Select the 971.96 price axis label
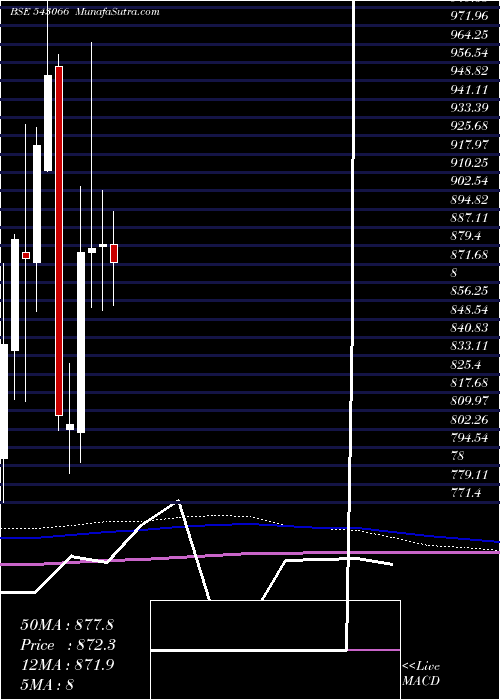This screenshot has height=700, width=500. point(469,17)
